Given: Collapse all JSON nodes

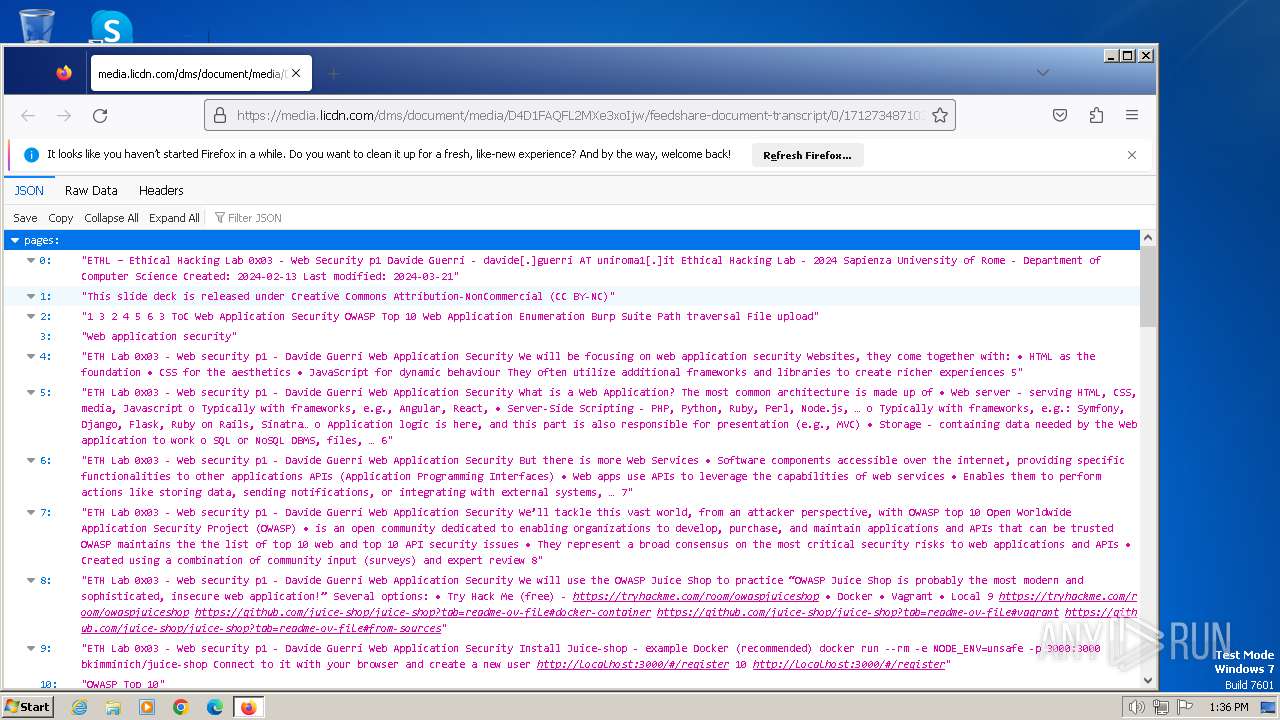Looking at the screenshot, I should [x=111, y=218].
